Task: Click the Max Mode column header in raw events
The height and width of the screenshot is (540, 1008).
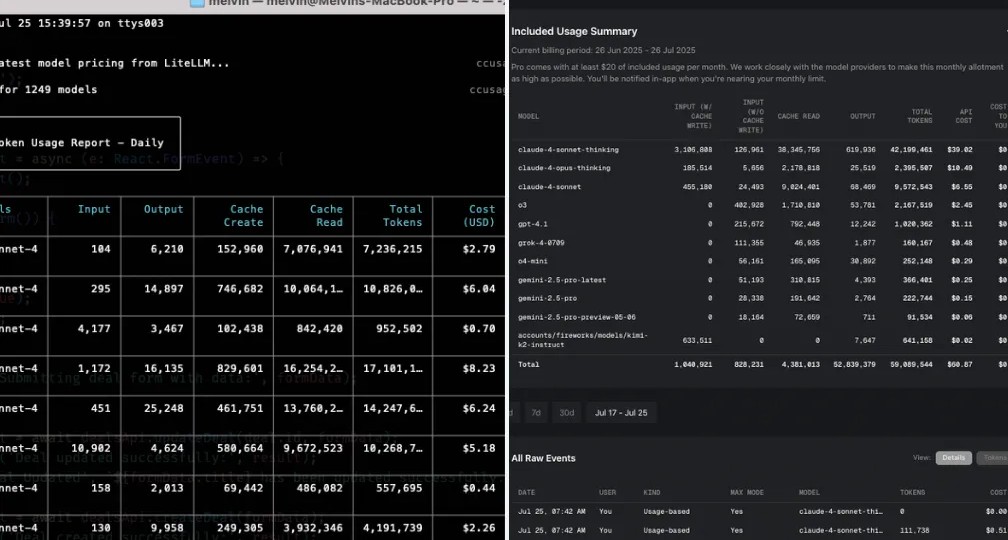Action: point(750,492)
